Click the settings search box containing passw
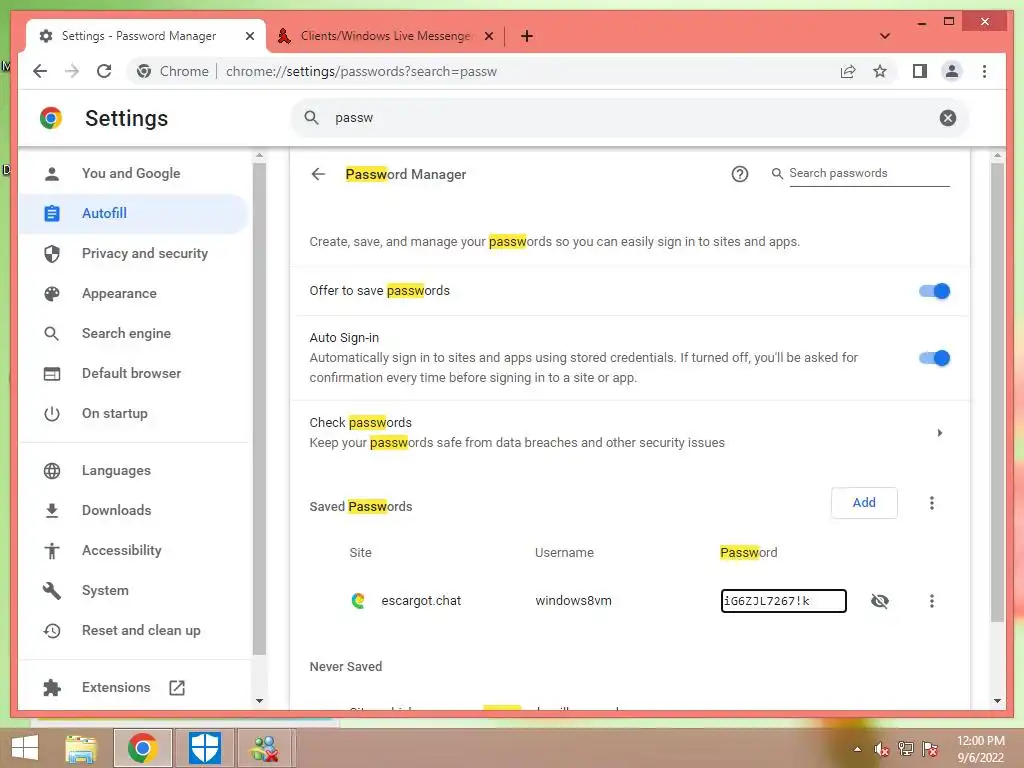The width and height of the screenshot is (1024, 768). pyautogui.click(x=629, y=118)
